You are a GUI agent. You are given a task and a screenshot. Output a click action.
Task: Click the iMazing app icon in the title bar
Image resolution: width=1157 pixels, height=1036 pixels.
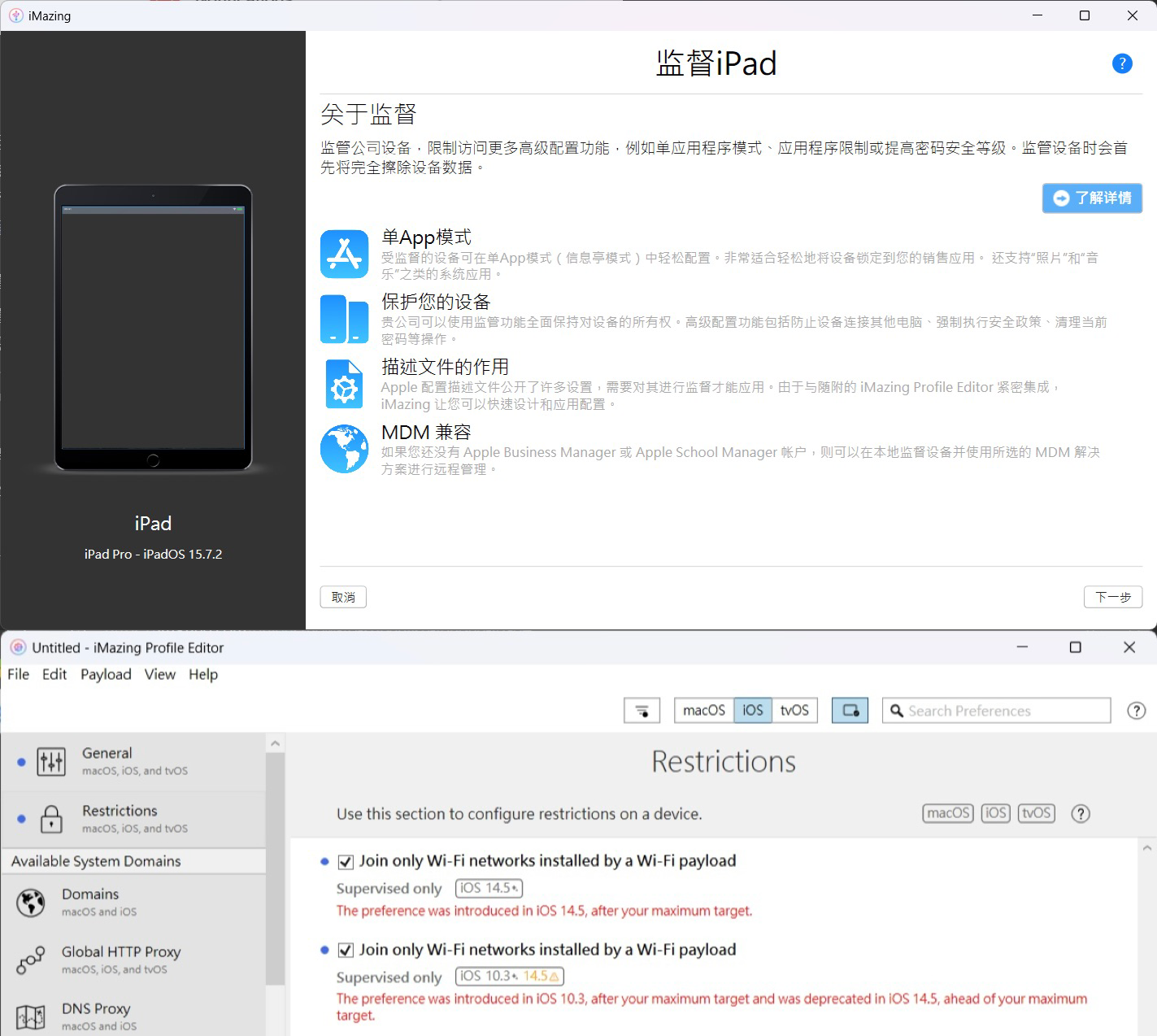[15, 15]
